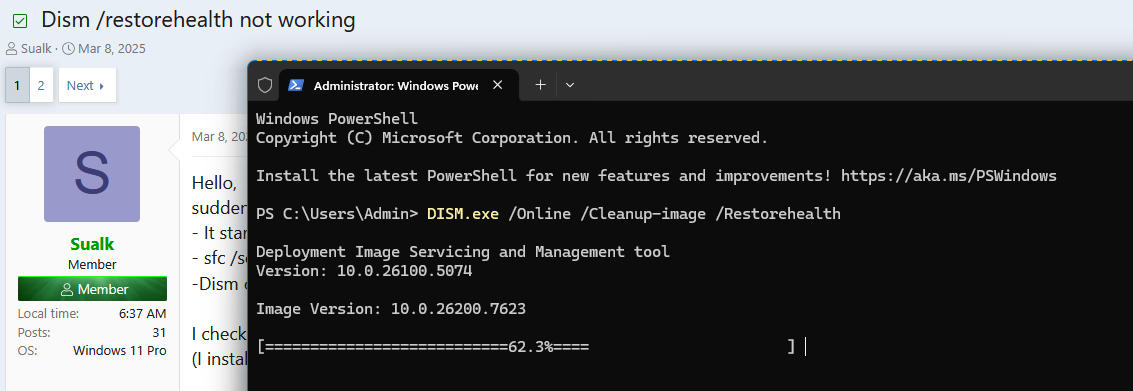1133x391 pixels.
Task: Click the Local time value 6:37 AM
Action: [142, 314]
